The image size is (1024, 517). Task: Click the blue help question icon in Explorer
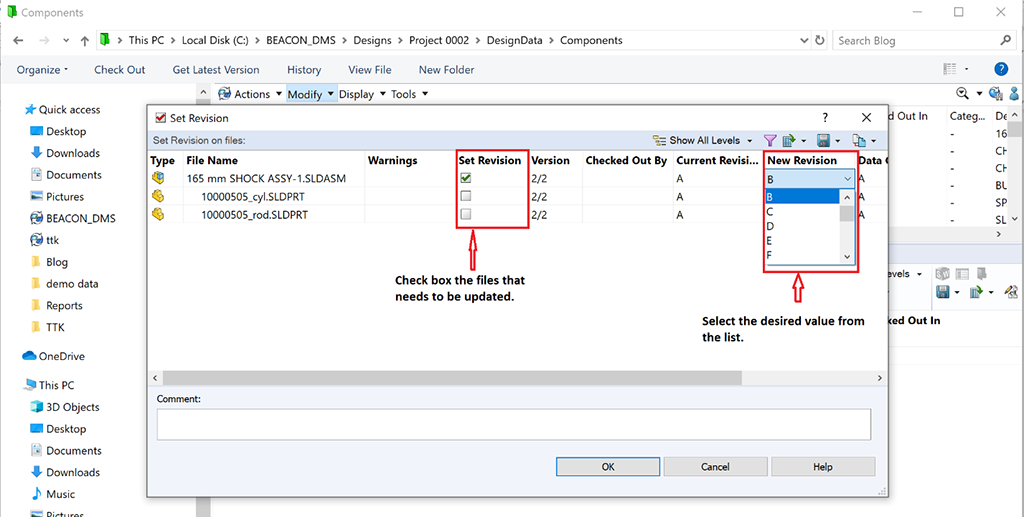(1000, 69)
